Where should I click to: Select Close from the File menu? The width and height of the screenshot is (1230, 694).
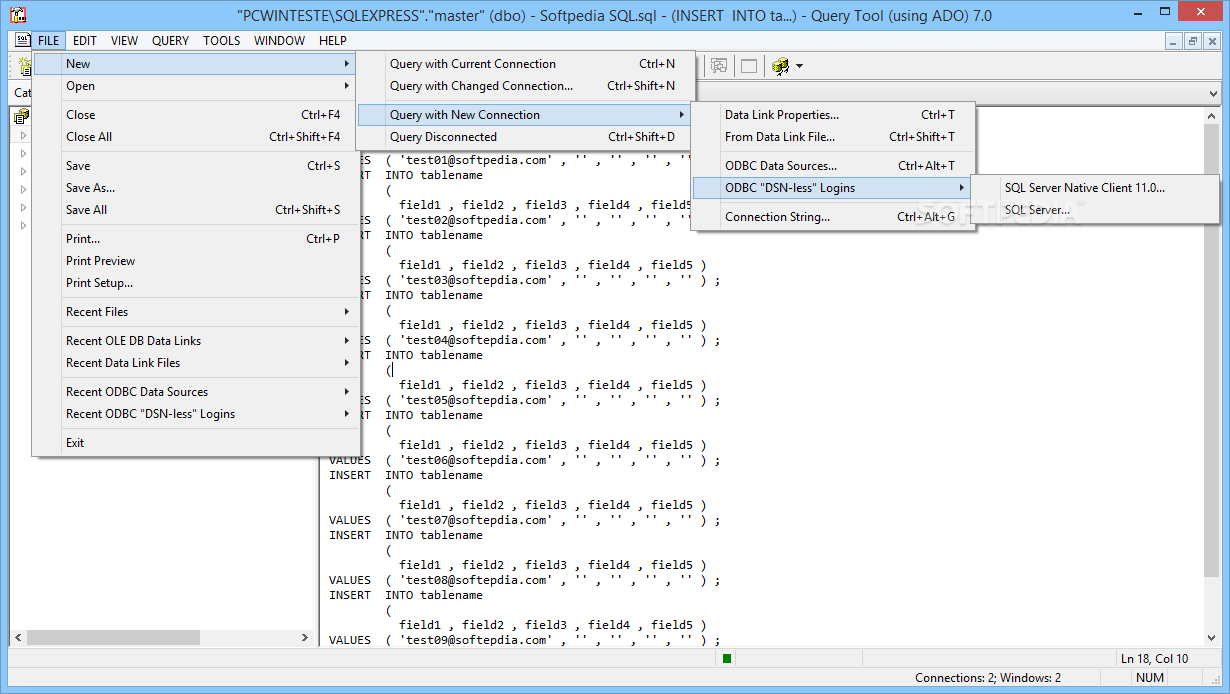point(196,115)
